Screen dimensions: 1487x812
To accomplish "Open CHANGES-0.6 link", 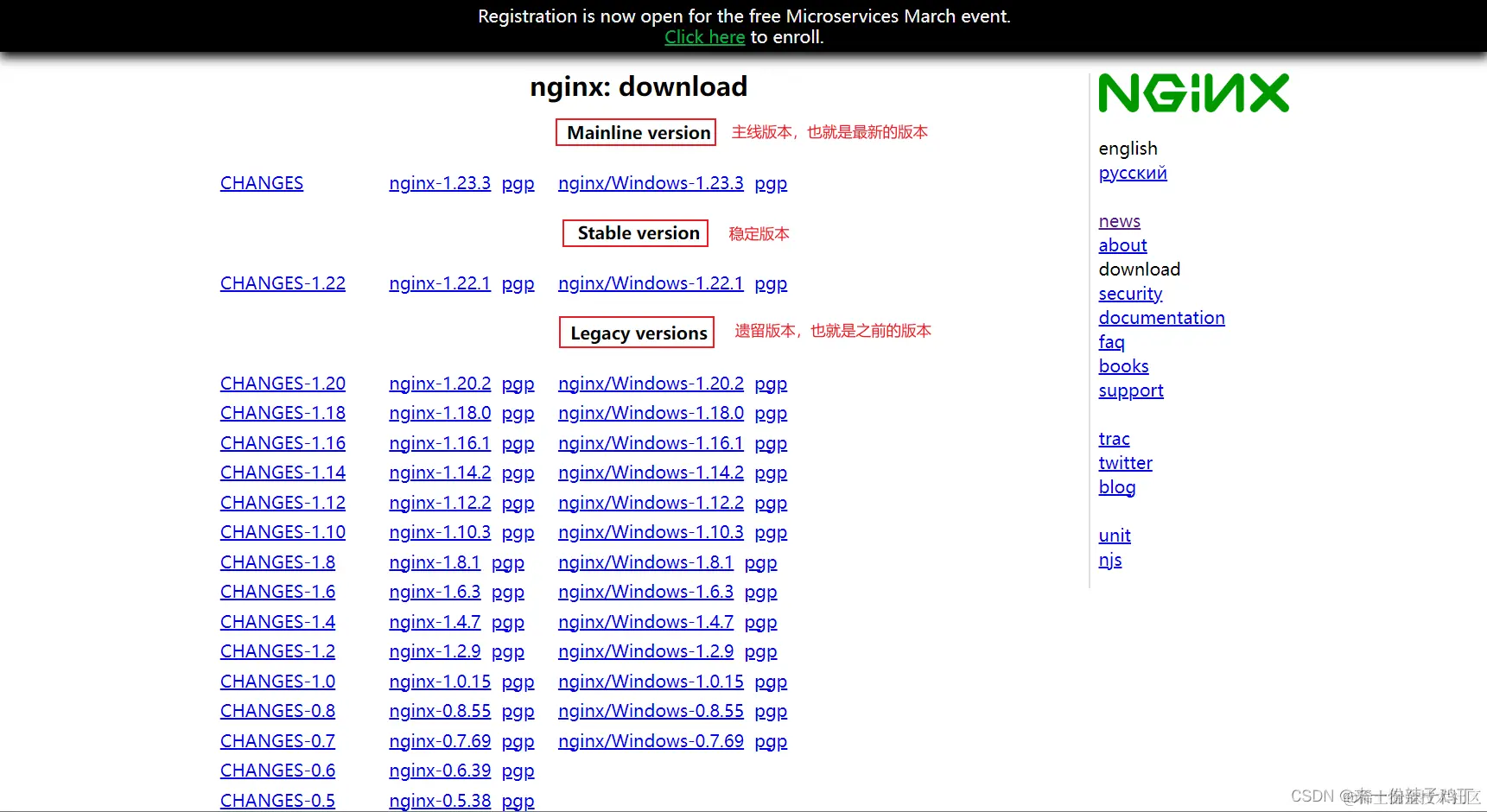I will click(277, 771).
